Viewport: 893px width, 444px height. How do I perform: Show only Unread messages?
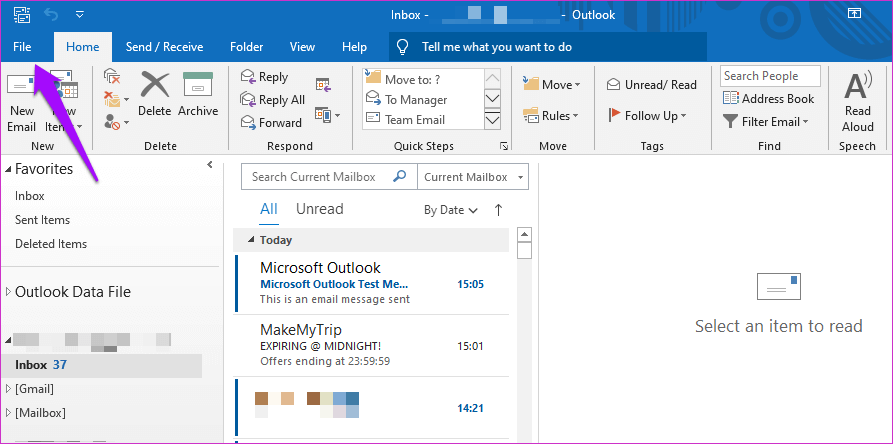pyautogui.click(x=319, y=209)
